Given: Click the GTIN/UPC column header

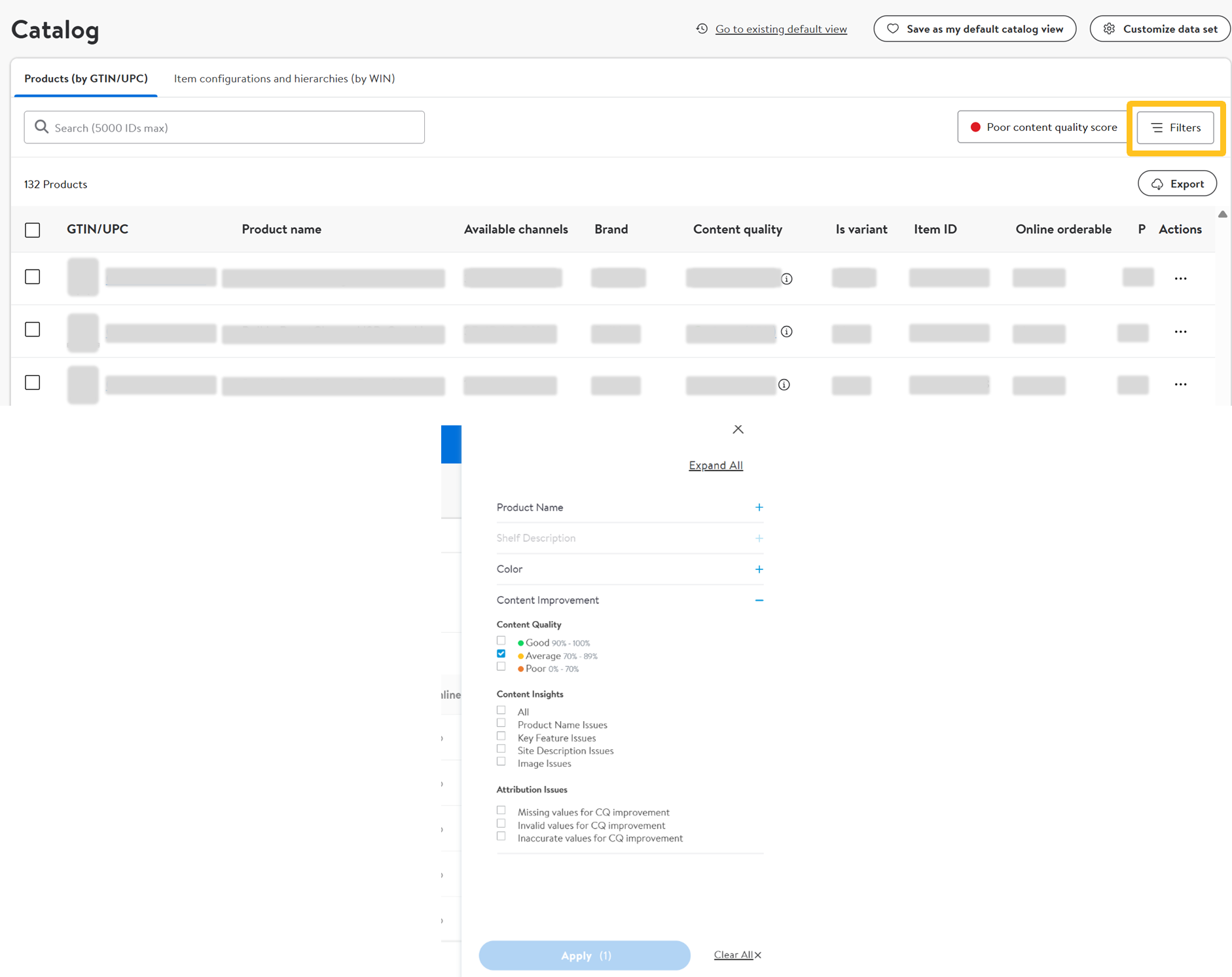Looking at the screenshot, I should (x=98, y=229).
